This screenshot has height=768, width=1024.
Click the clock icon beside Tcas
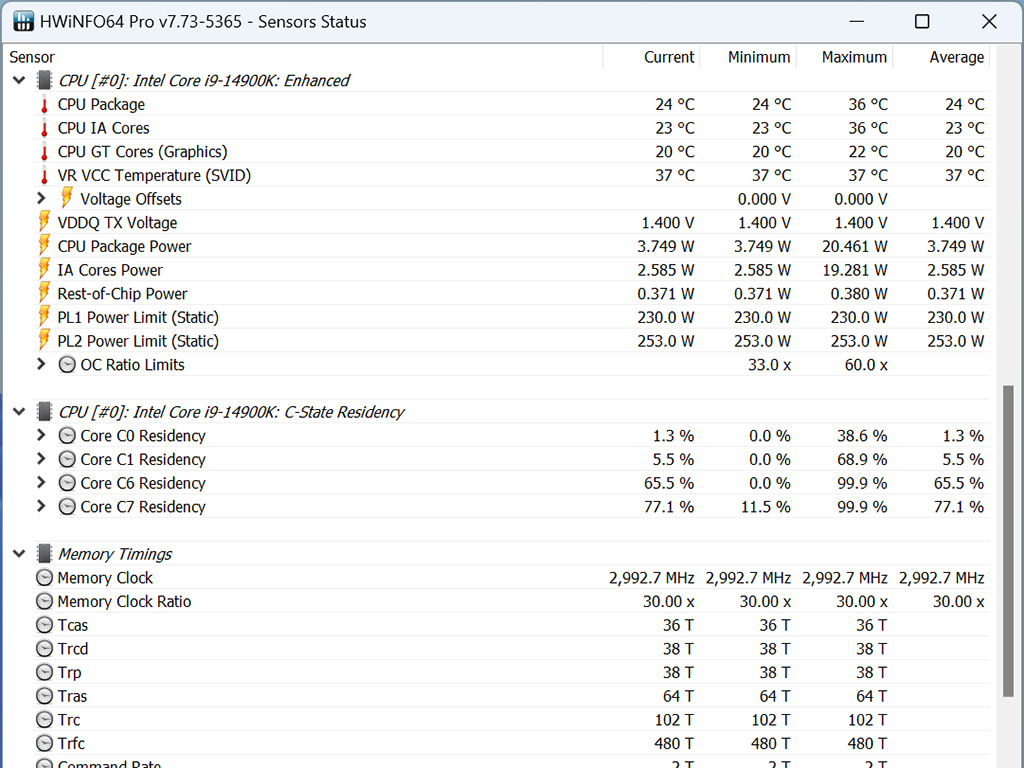44,625
